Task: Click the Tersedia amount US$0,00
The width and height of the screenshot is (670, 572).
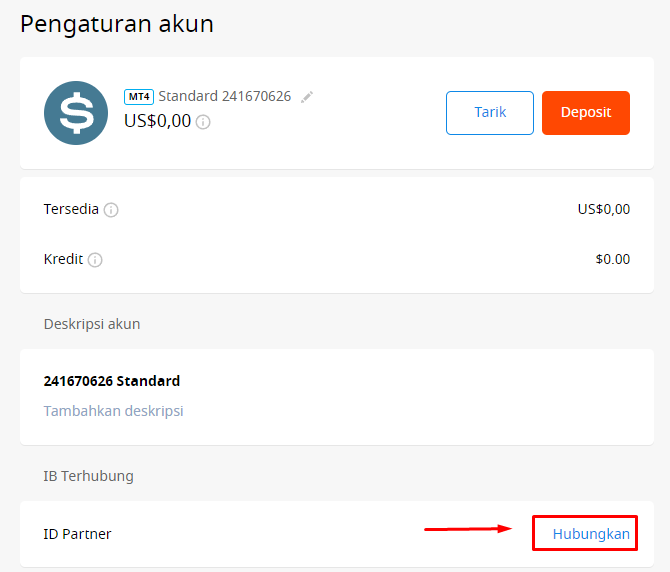Action: 603,209
